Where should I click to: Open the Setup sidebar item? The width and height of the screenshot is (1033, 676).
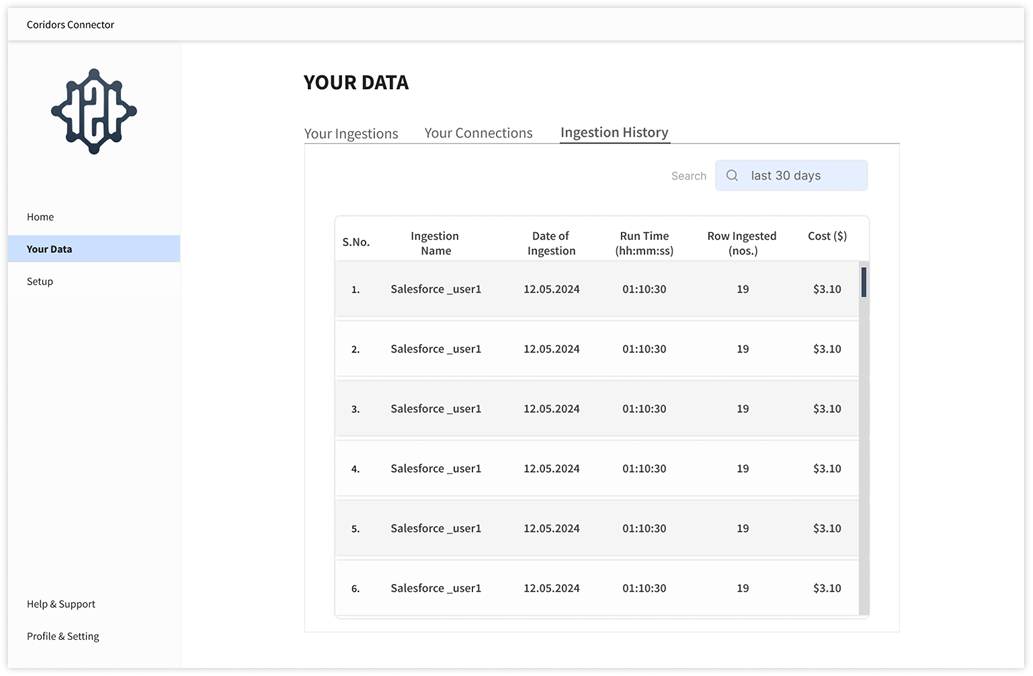[x=40, y=282]
